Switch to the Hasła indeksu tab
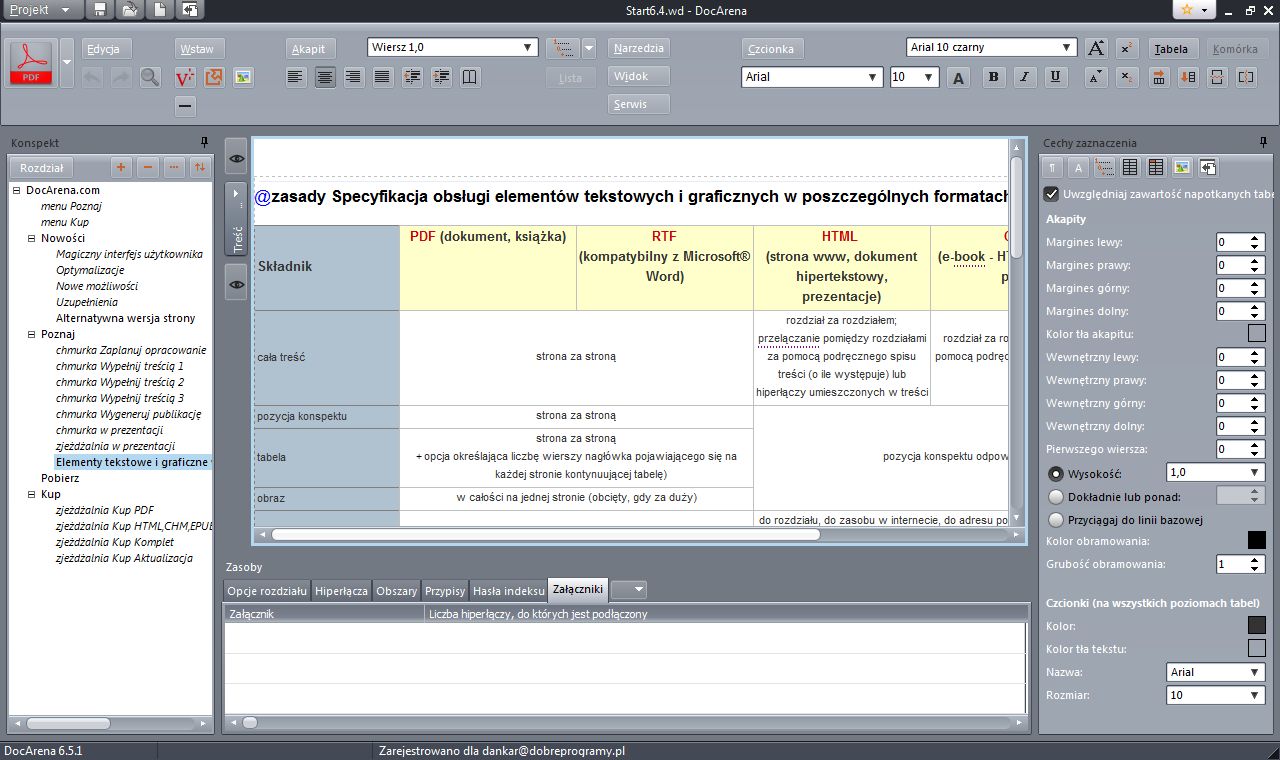Screen dimensions: 1280x760 pos(508,591)
